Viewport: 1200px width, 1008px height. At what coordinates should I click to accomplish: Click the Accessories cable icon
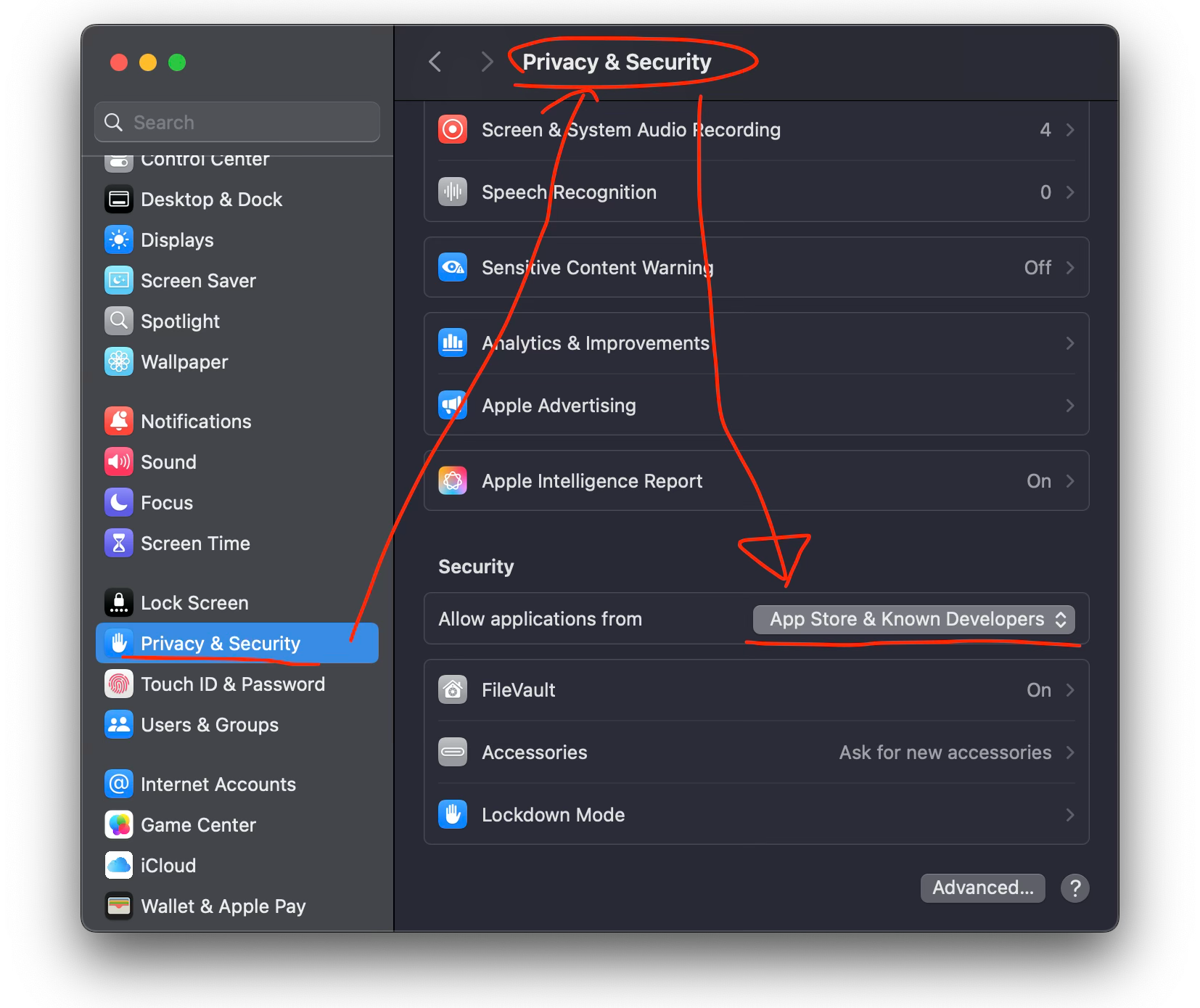453,753
